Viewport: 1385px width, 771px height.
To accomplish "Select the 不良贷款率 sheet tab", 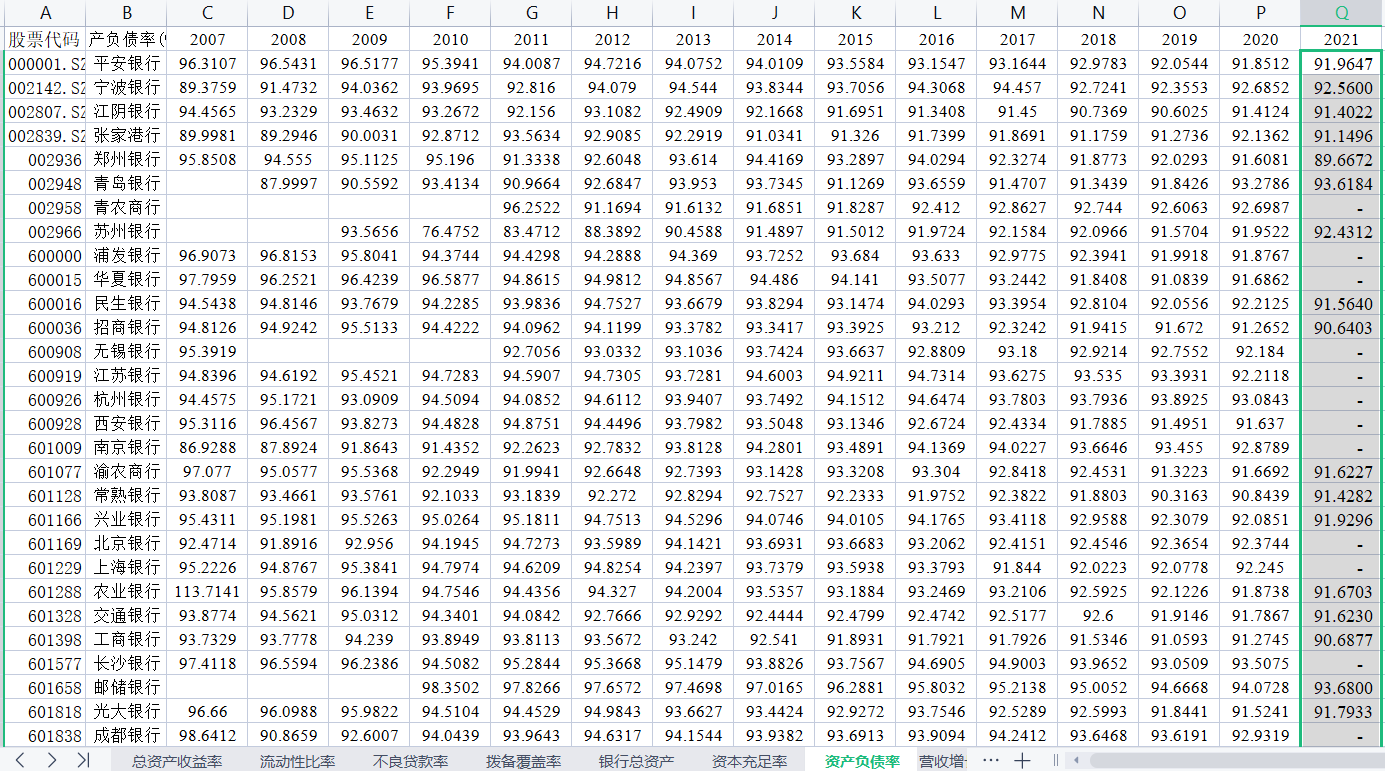I will (410, 761).
